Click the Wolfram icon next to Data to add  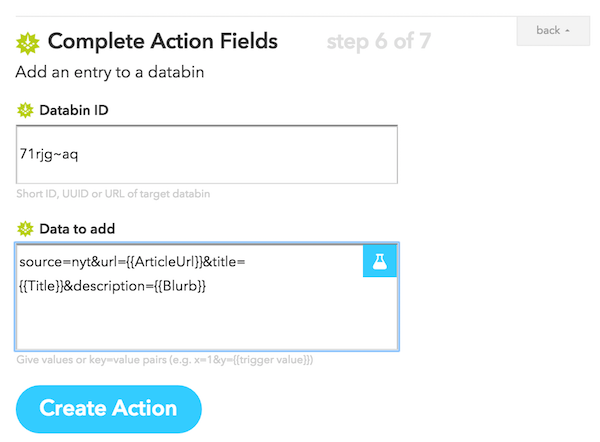(x=25, y=229)
